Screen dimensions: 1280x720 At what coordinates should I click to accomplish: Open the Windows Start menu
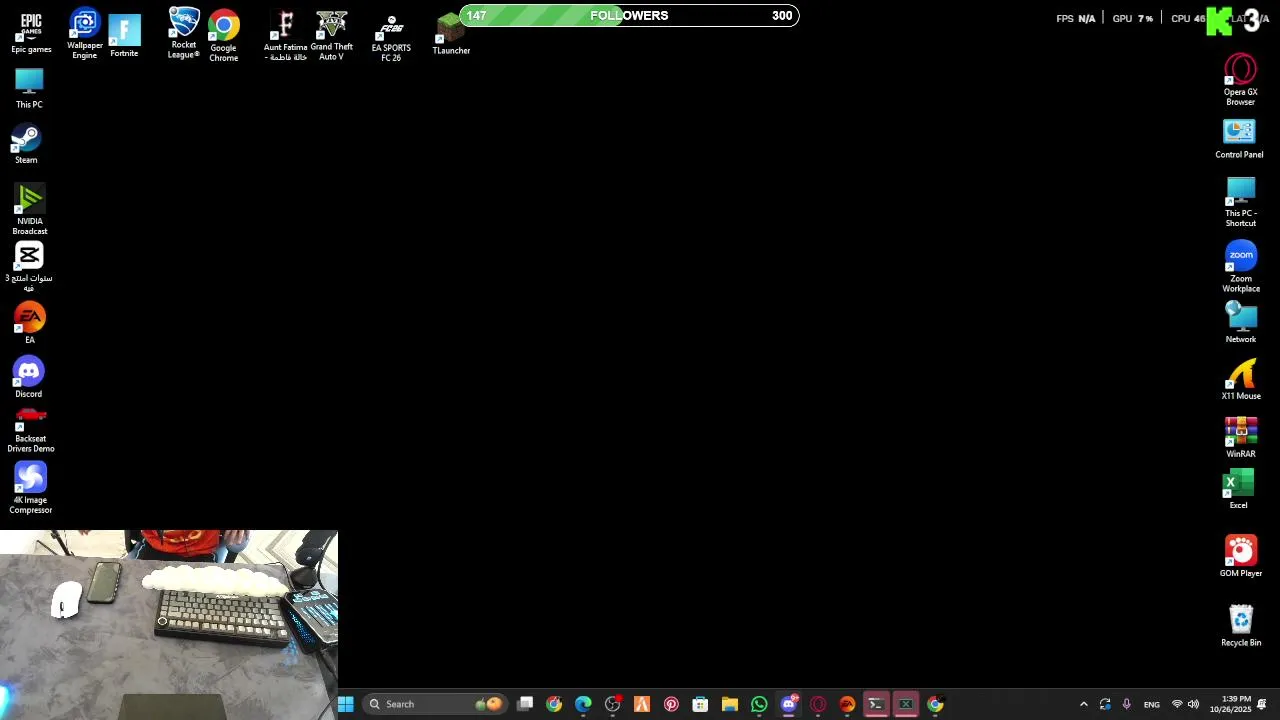345,704
